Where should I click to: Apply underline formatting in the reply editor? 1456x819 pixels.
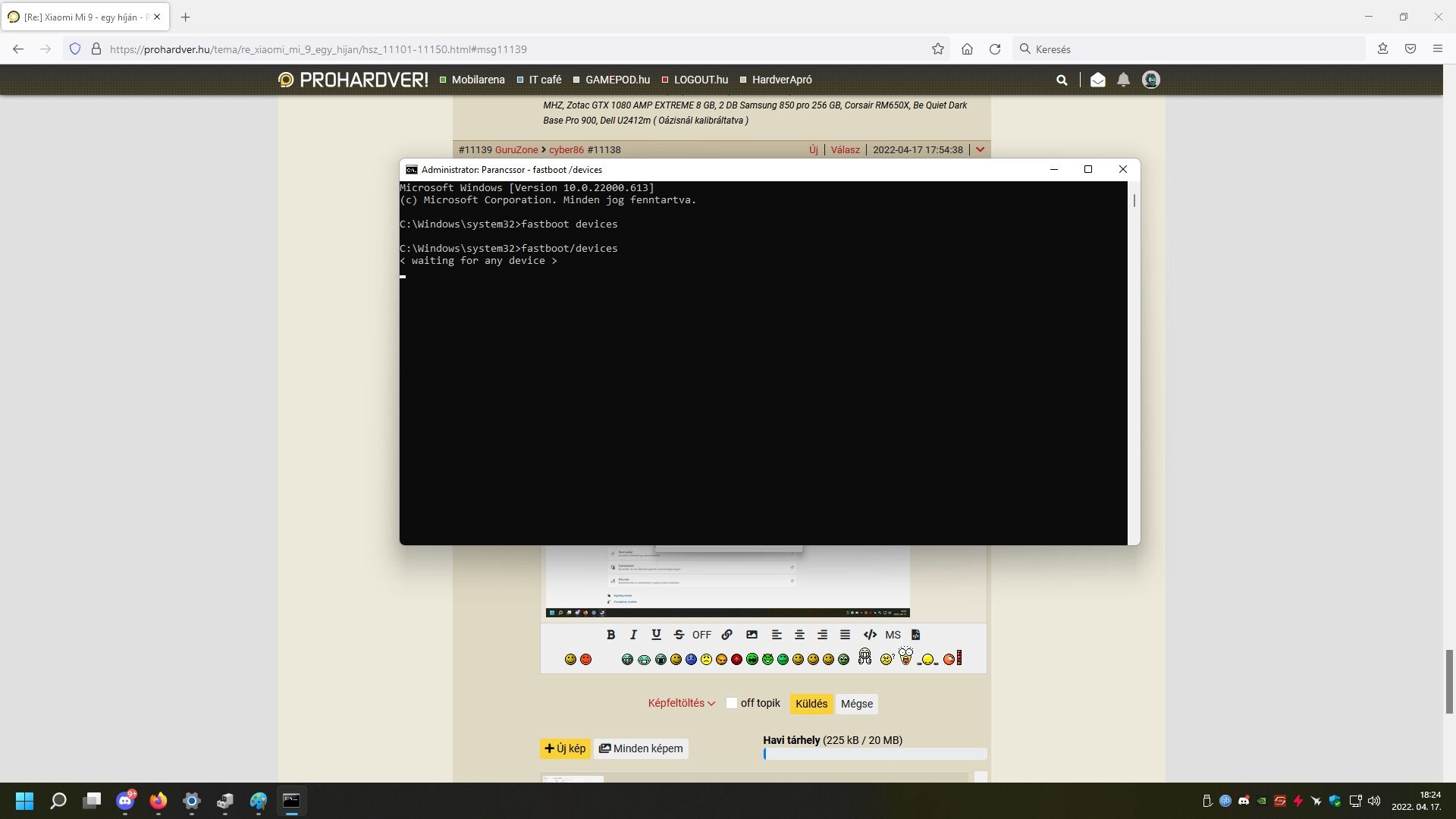coord(656,635)
